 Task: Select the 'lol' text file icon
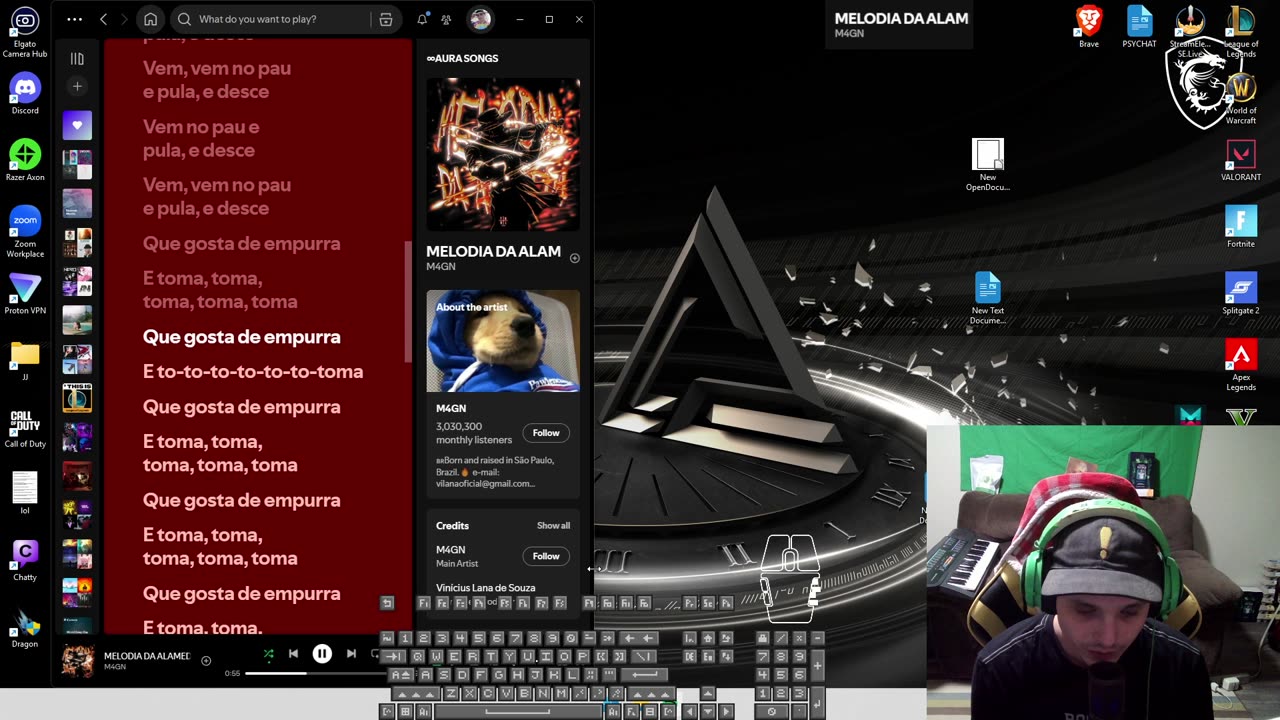(25, 493)
